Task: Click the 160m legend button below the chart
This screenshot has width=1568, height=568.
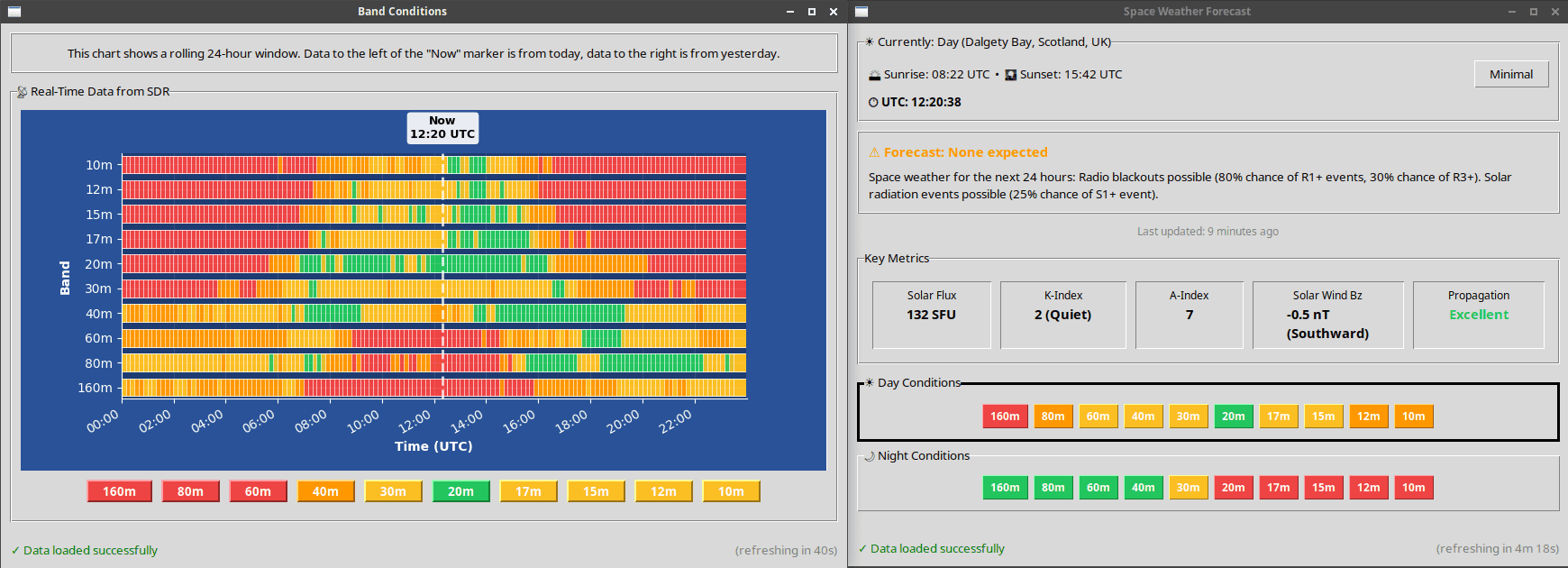Action: coord(119,491)
